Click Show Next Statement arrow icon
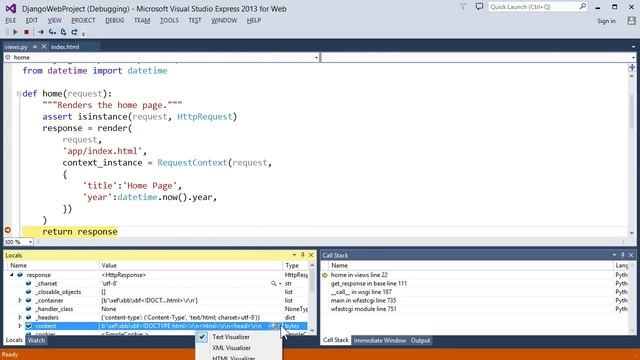 (x=41, y=32)
